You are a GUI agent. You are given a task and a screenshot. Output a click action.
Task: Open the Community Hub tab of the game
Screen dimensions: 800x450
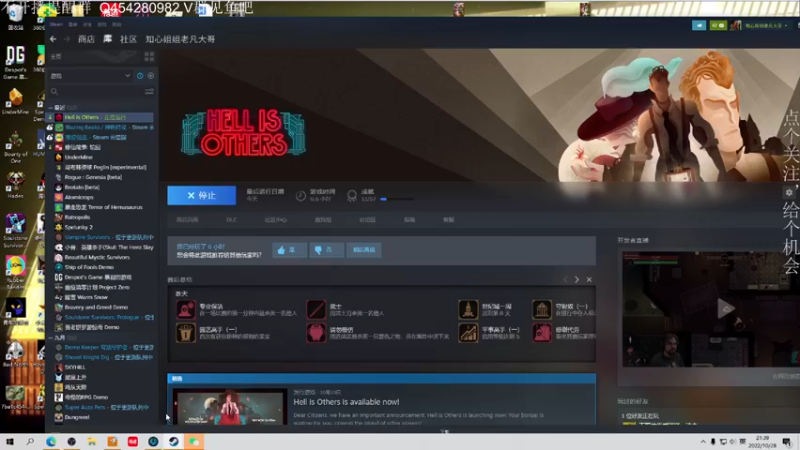(276, 220)
